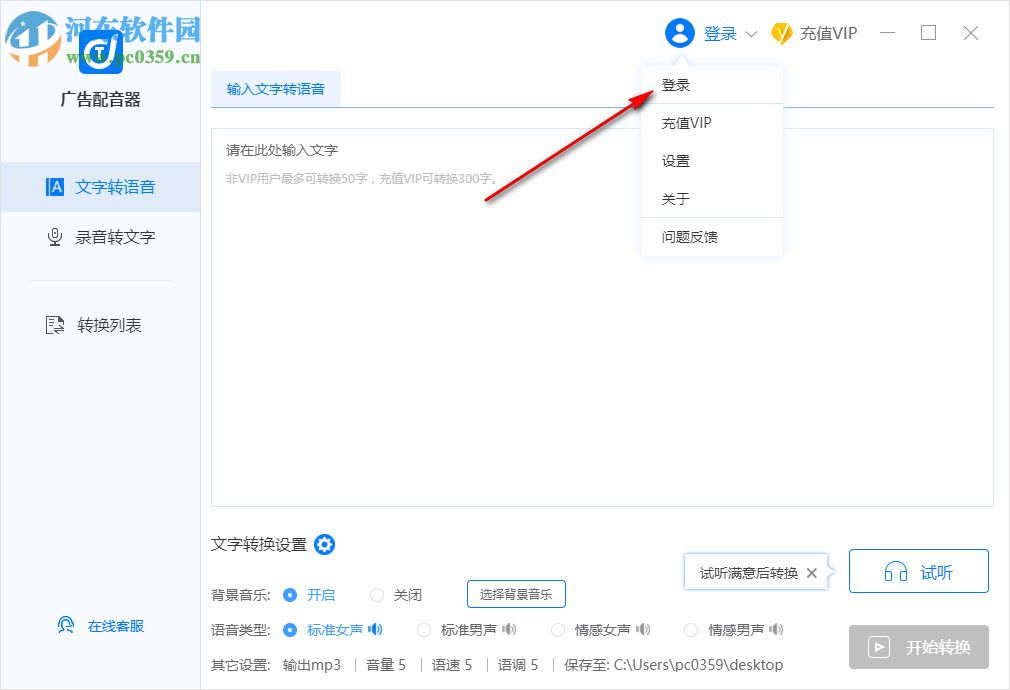Select 关于 from the open menu
Image resolution: width=1010 pixels, height=690 pixels.
[676, 198]
